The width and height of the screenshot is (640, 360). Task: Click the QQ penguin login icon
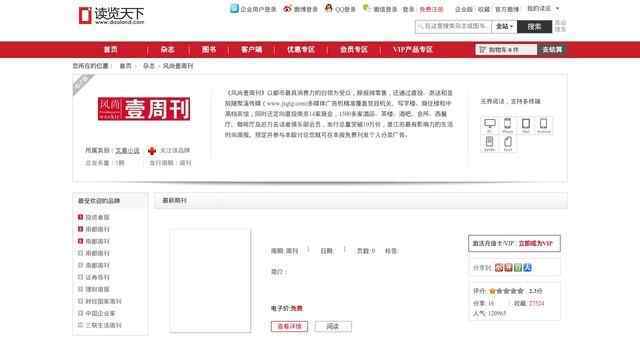[x=329, y=8]
